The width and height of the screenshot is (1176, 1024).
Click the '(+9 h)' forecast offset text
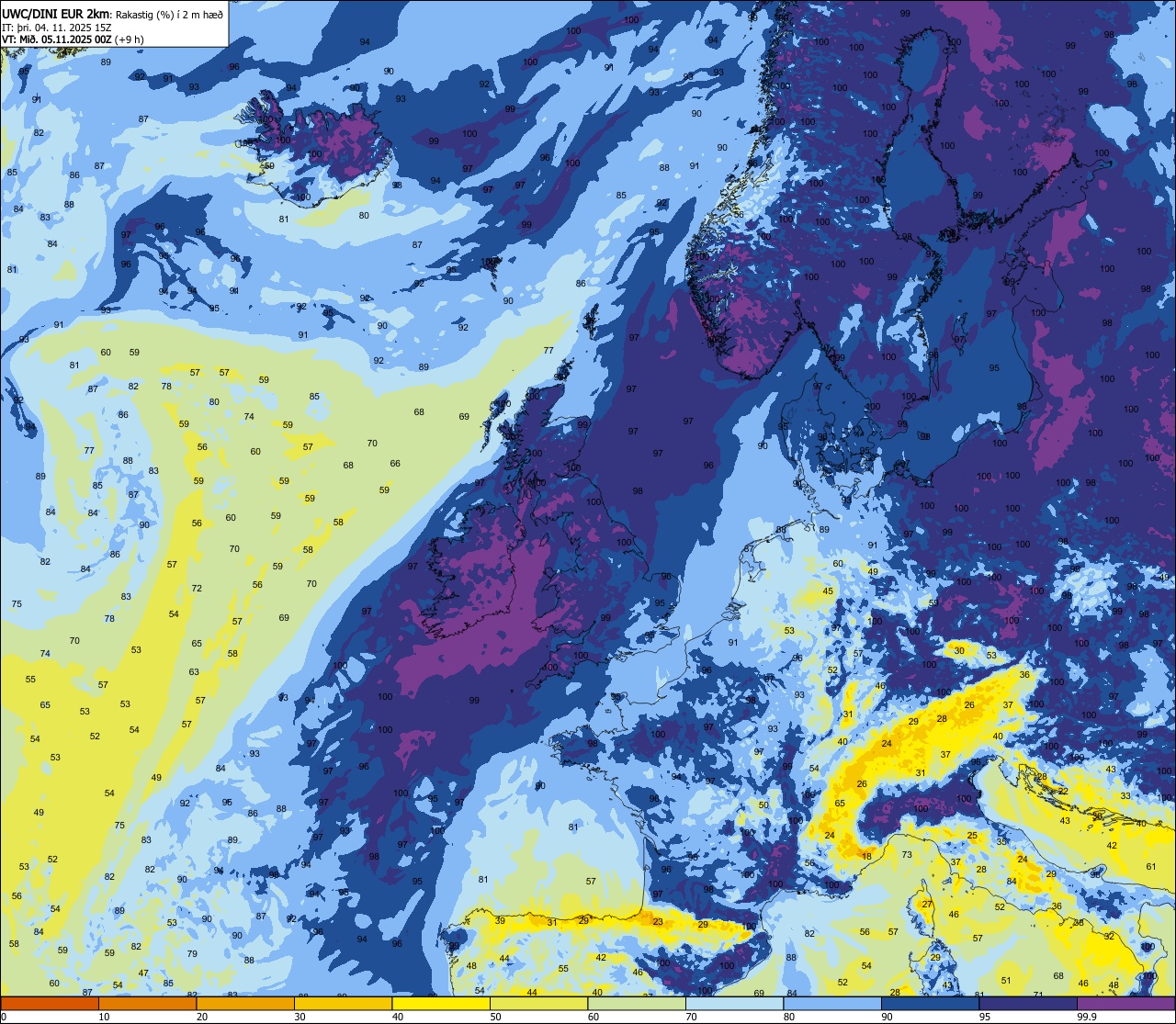point(130,39)
